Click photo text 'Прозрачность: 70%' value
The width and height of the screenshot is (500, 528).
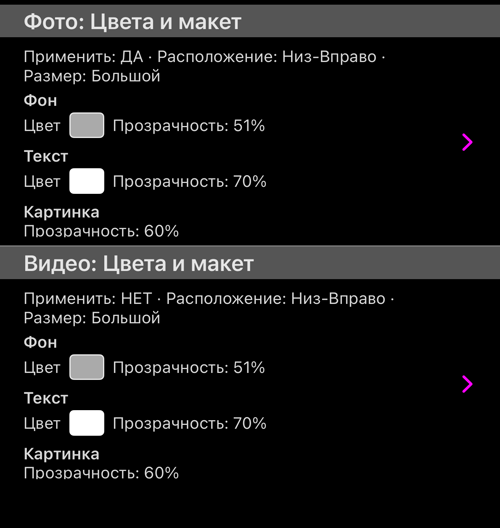coord(190,182)
